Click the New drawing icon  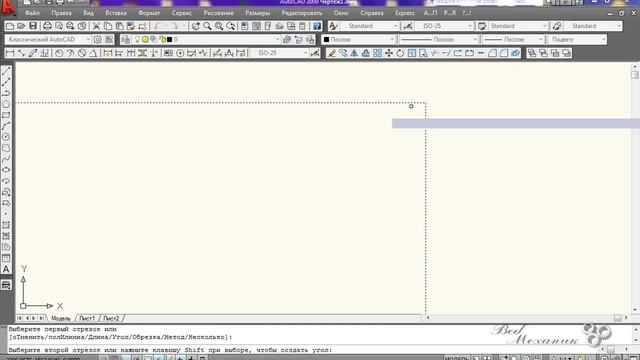coord(10,26)
